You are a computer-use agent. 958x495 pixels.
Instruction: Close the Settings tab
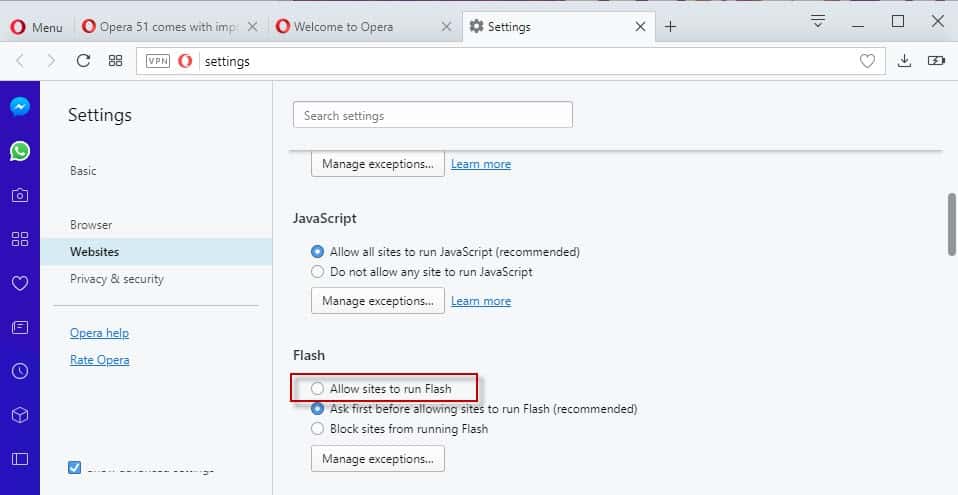tap(640, 27)
